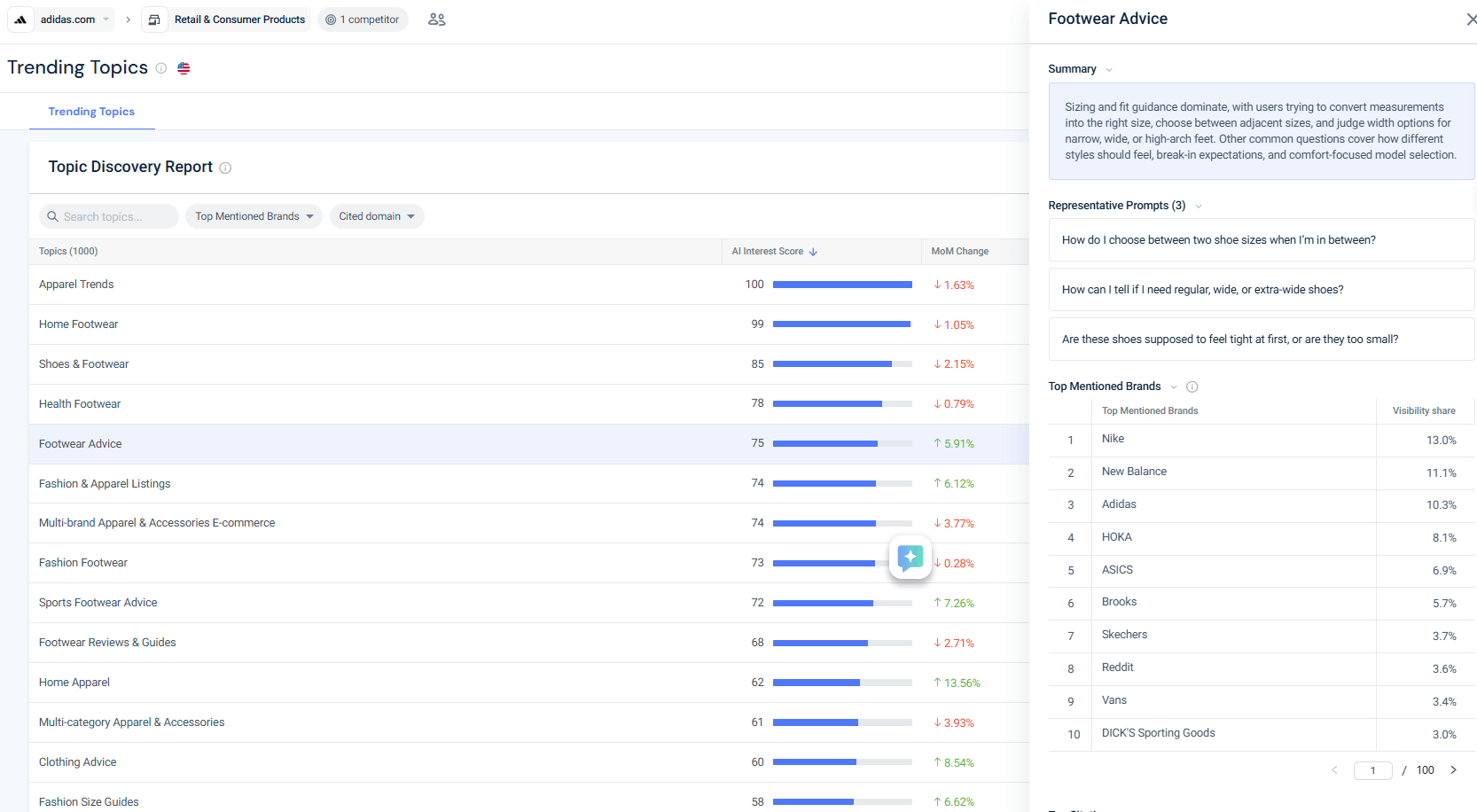The image size is (1477, 812).
Task: Click the Trending Topics info icon
Action: 161,68
